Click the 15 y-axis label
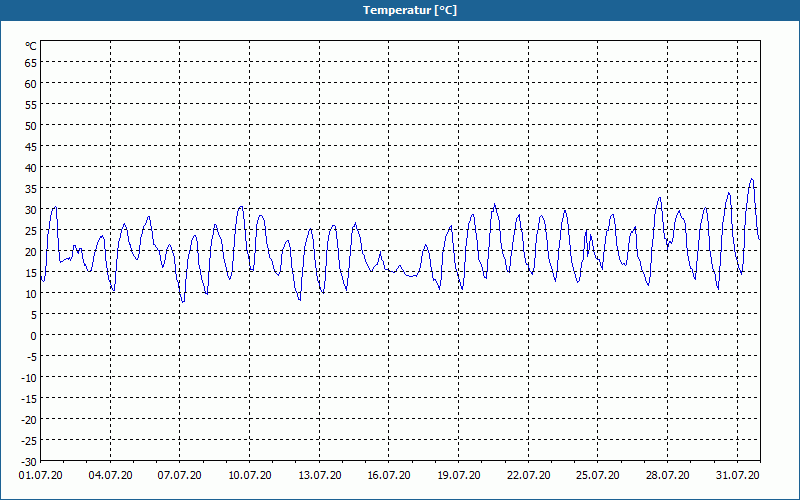This screenshot has height=500, width=800. (31, 273)
